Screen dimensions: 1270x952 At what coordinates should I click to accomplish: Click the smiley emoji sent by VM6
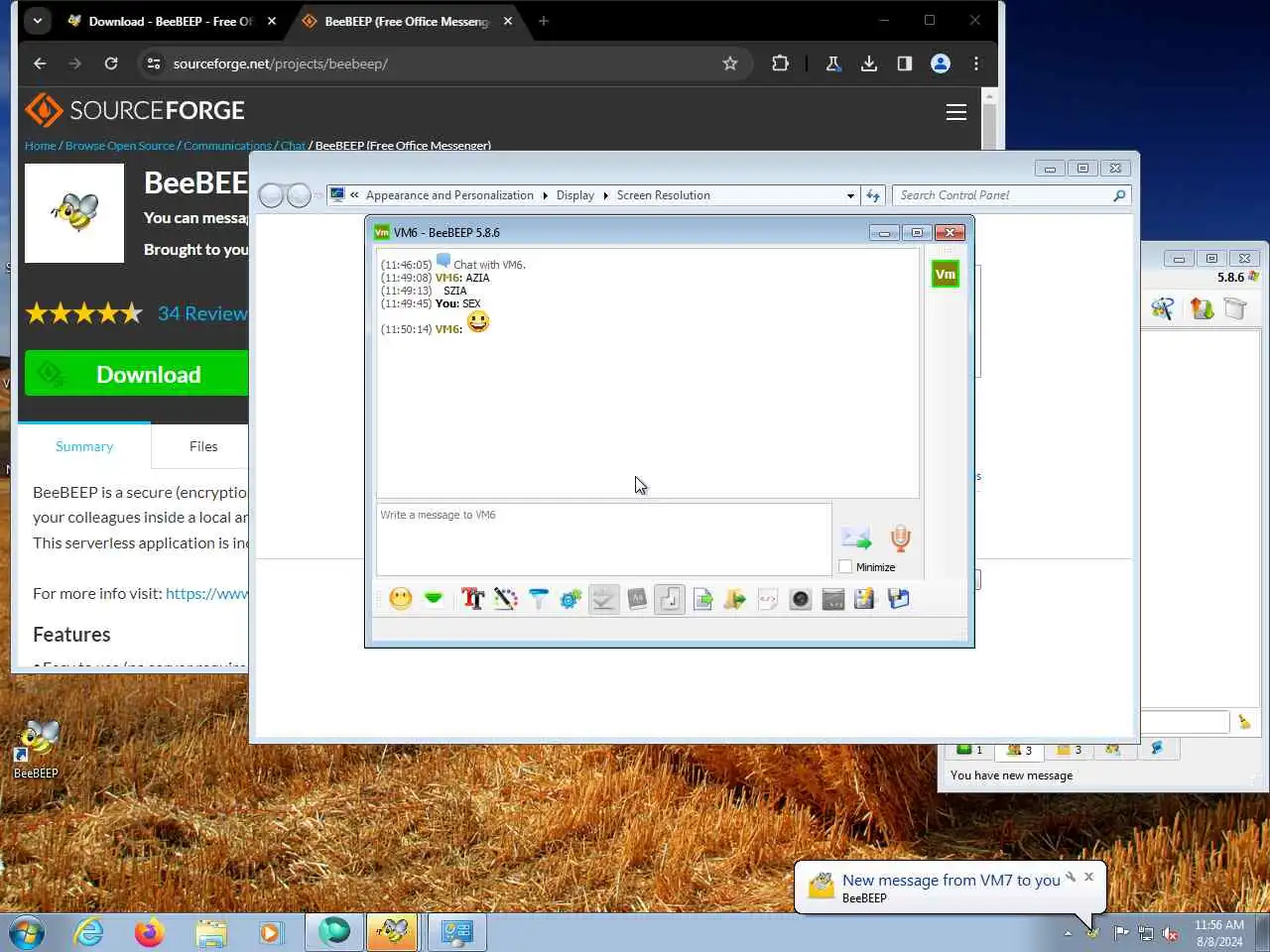click(478, 321)
